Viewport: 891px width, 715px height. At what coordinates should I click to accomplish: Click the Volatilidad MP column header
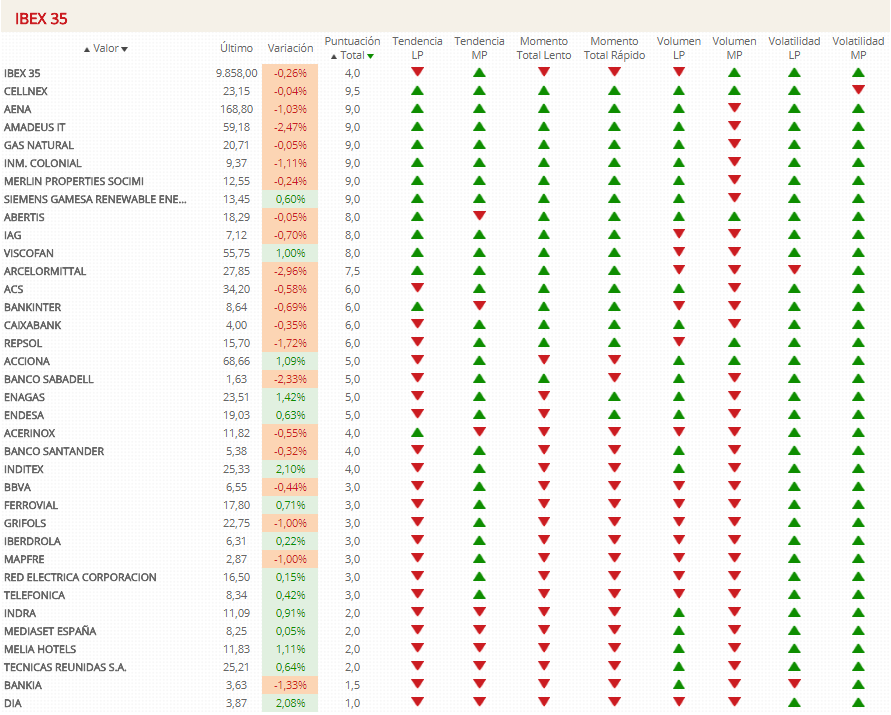click(858, 48)
